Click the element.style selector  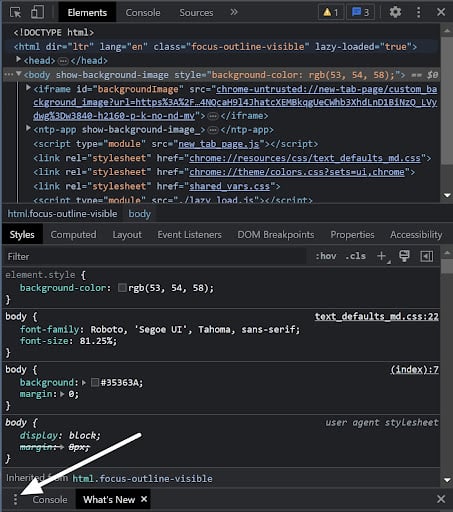(x=40, y=275)
